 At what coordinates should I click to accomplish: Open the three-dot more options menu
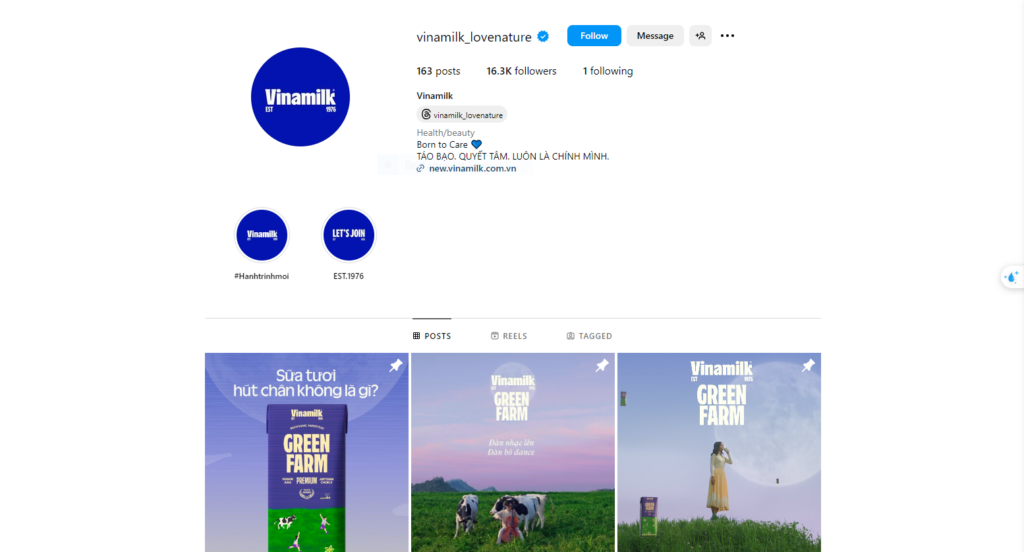(727, 36)
